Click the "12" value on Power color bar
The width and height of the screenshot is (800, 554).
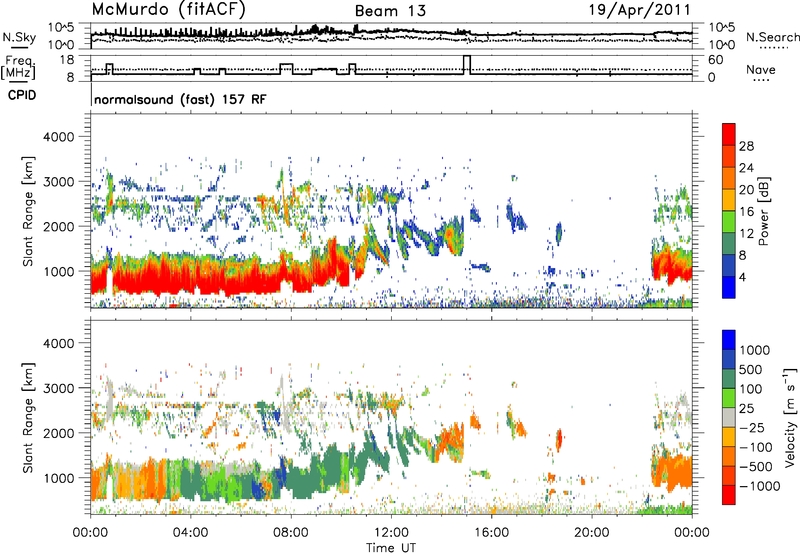[x=746, y=234]
